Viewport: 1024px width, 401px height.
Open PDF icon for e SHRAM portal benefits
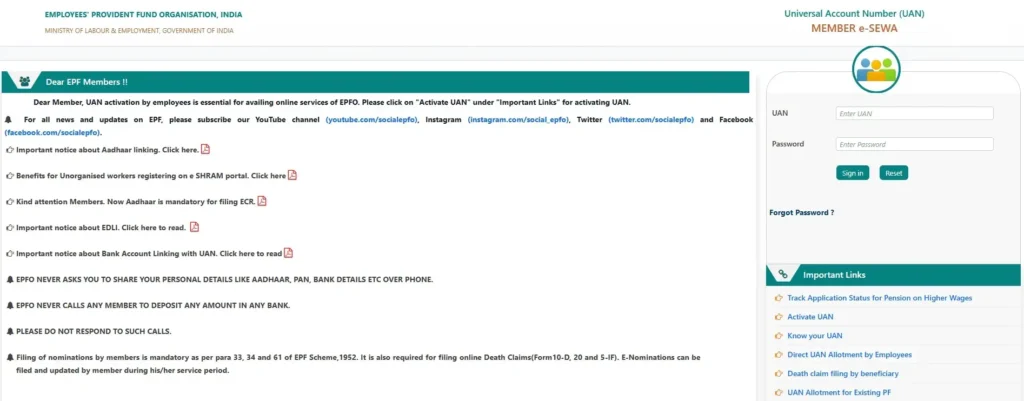click(x=292, y=175)
